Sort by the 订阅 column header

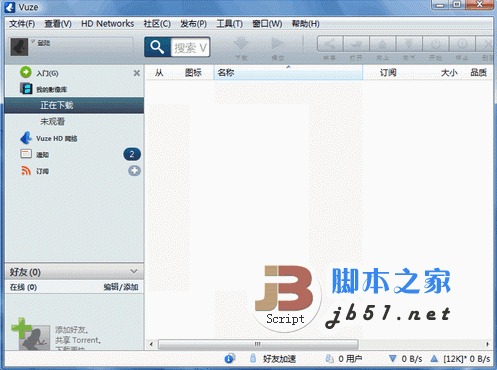(x=388, y=72)
